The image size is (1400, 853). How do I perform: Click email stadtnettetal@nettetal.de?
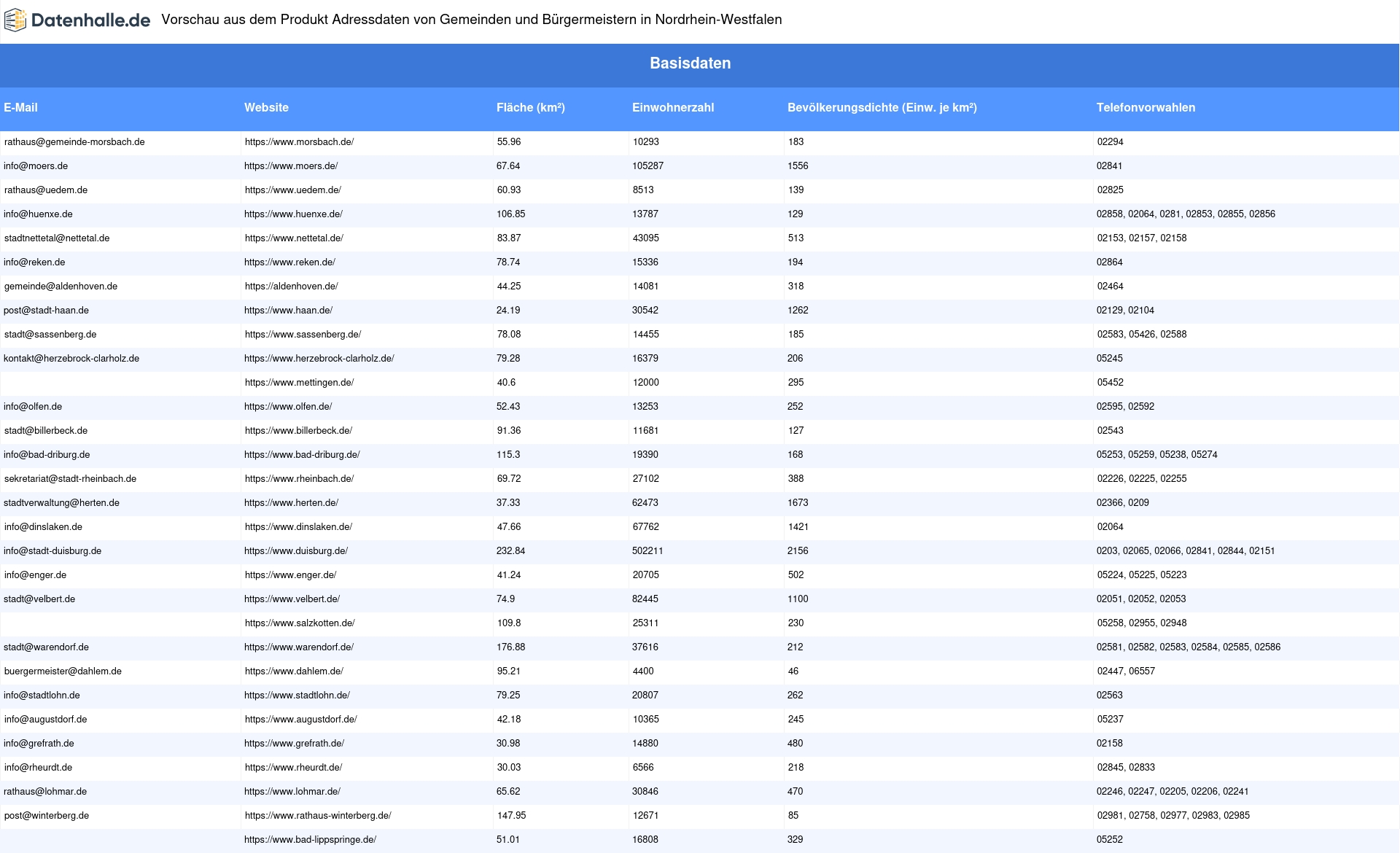(57, 238)
